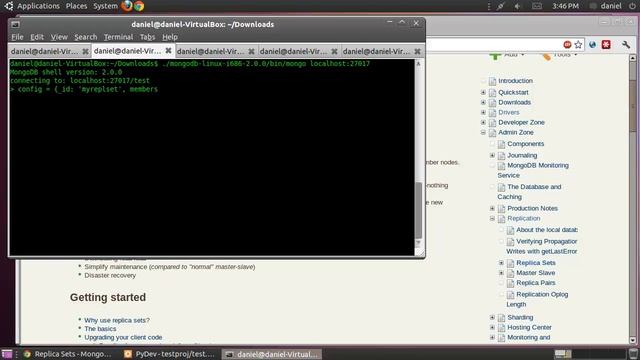
Task: Switch to the fifth terminal tab
Action: pos(382,51)
